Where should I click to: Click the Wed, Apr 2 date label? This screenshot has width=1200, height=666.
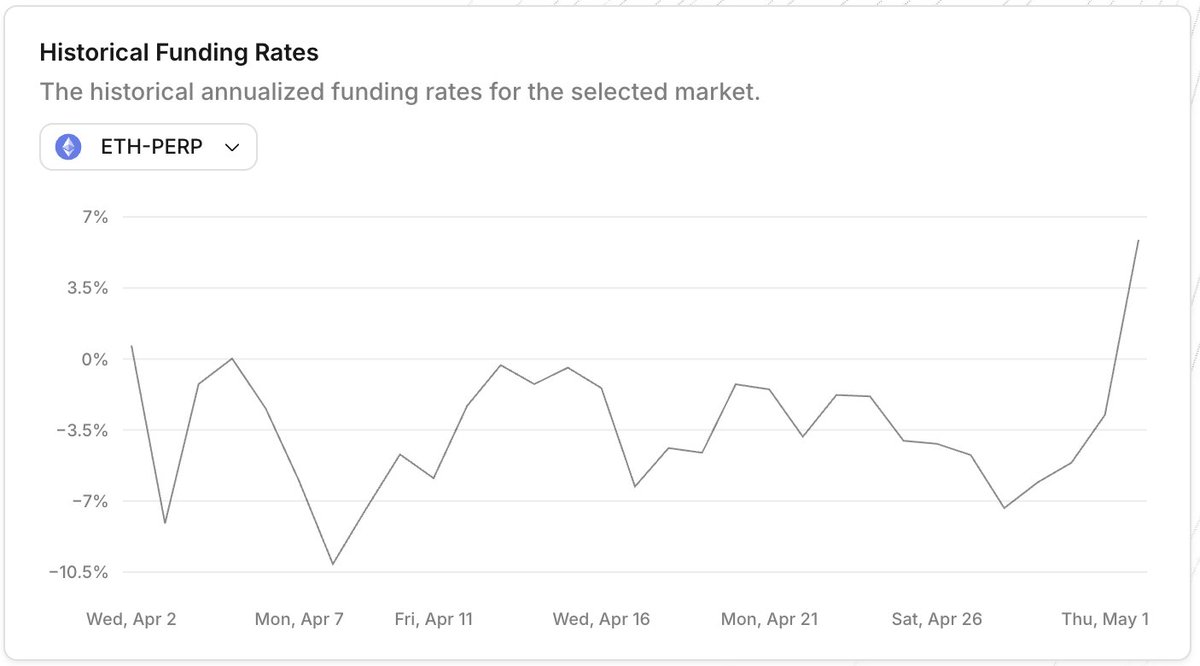pyautogui.click(x=131, y=619)
